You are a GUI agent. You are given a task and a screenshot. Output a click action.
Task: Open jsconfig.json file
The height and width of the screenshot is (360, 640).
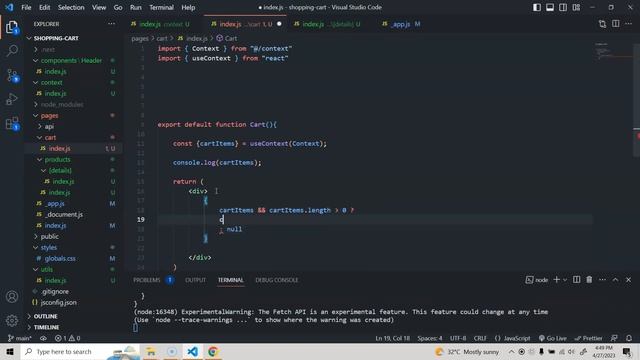pos(58,302)
